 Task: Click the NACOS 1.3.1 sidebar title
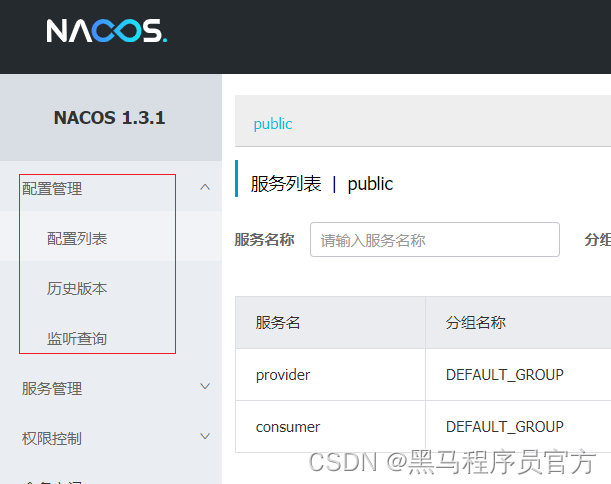click(x=110, y=117)
